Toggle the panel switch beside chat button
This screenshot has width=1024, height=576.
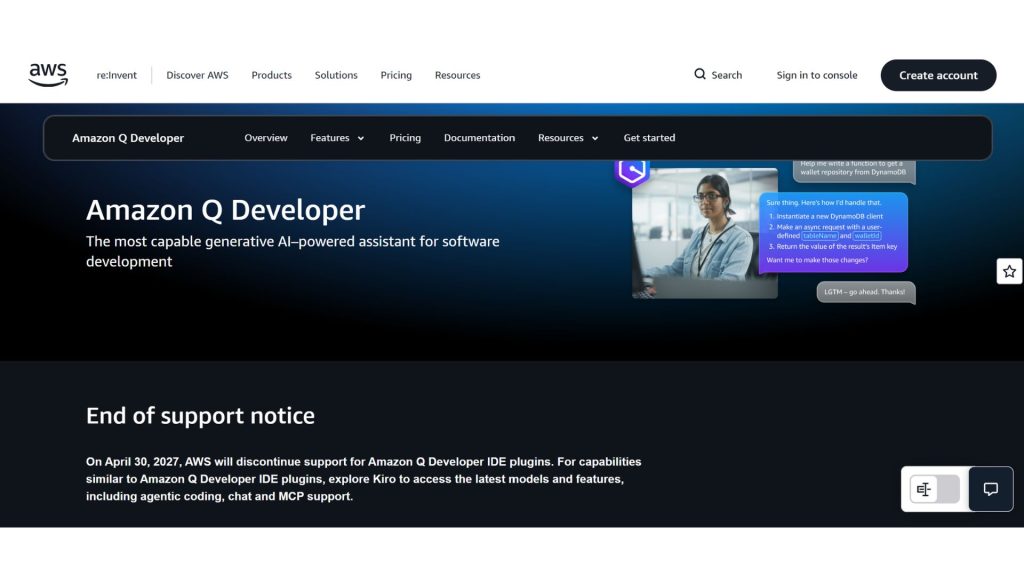935,489
